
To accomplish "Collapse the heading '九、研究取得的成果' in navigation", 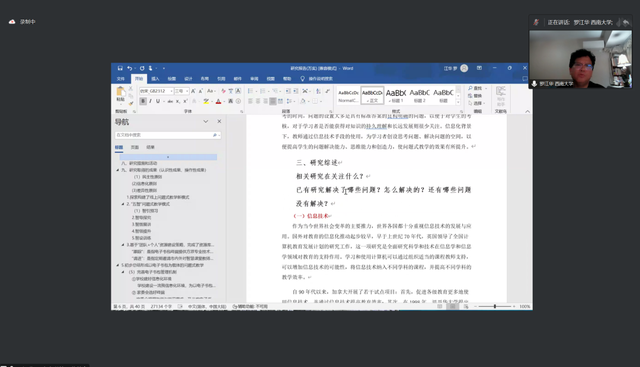I will click(118, 170).
